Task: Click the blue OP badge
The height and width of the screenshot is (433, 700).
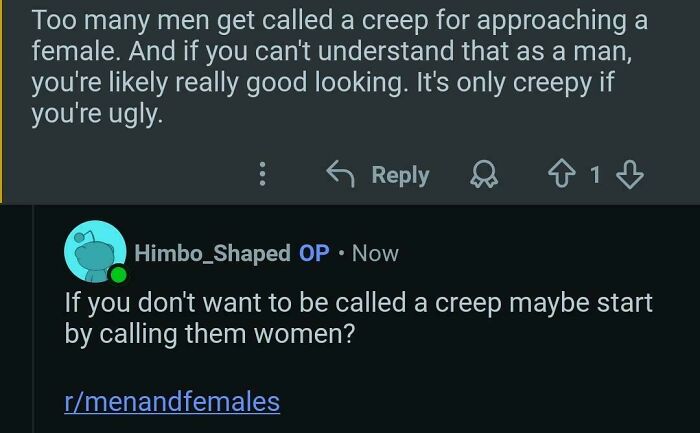Action: [x=314, y=253]
